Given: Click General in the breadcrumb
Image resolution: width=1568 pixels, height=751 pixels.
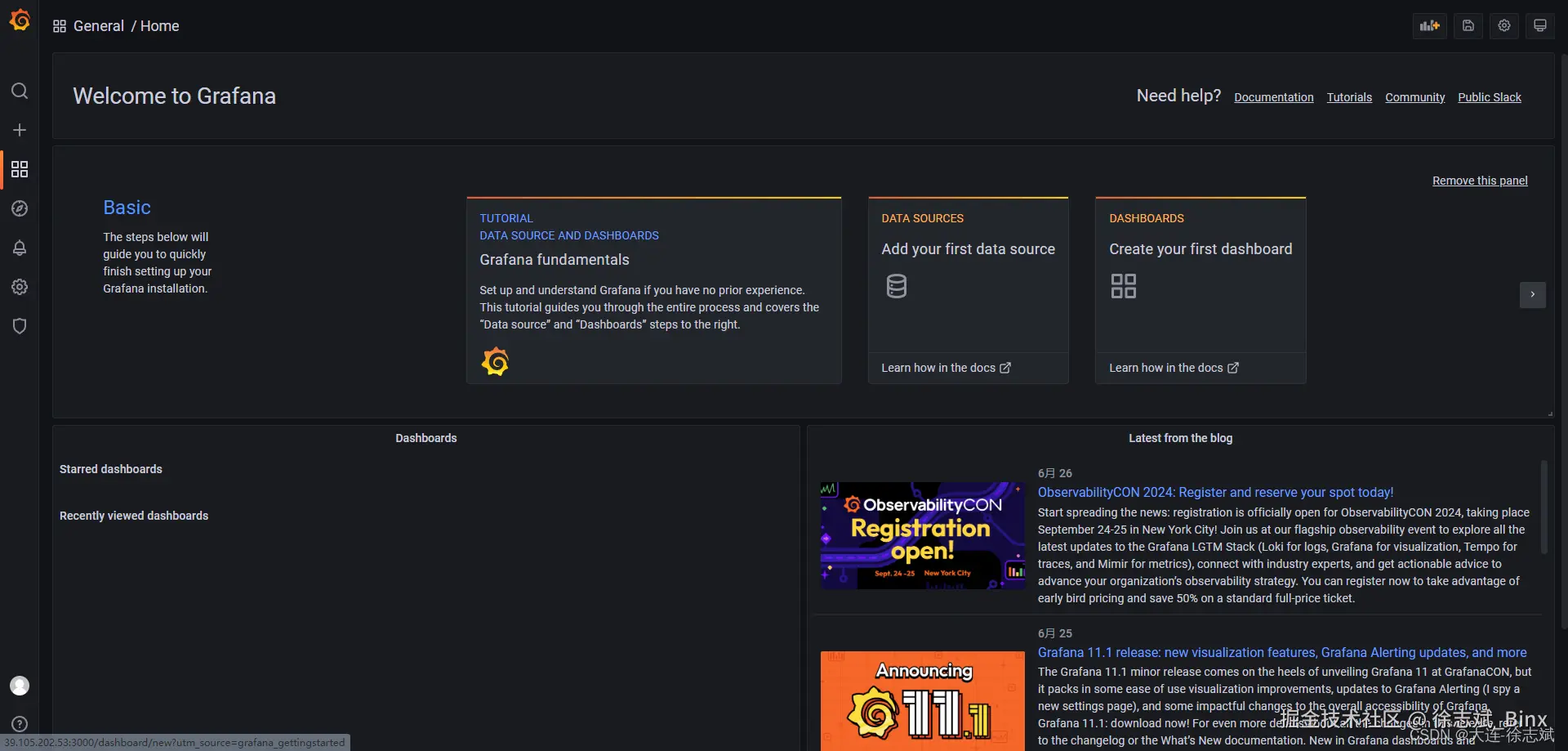Looking at the screenshot, I should (x=99, y=26).
